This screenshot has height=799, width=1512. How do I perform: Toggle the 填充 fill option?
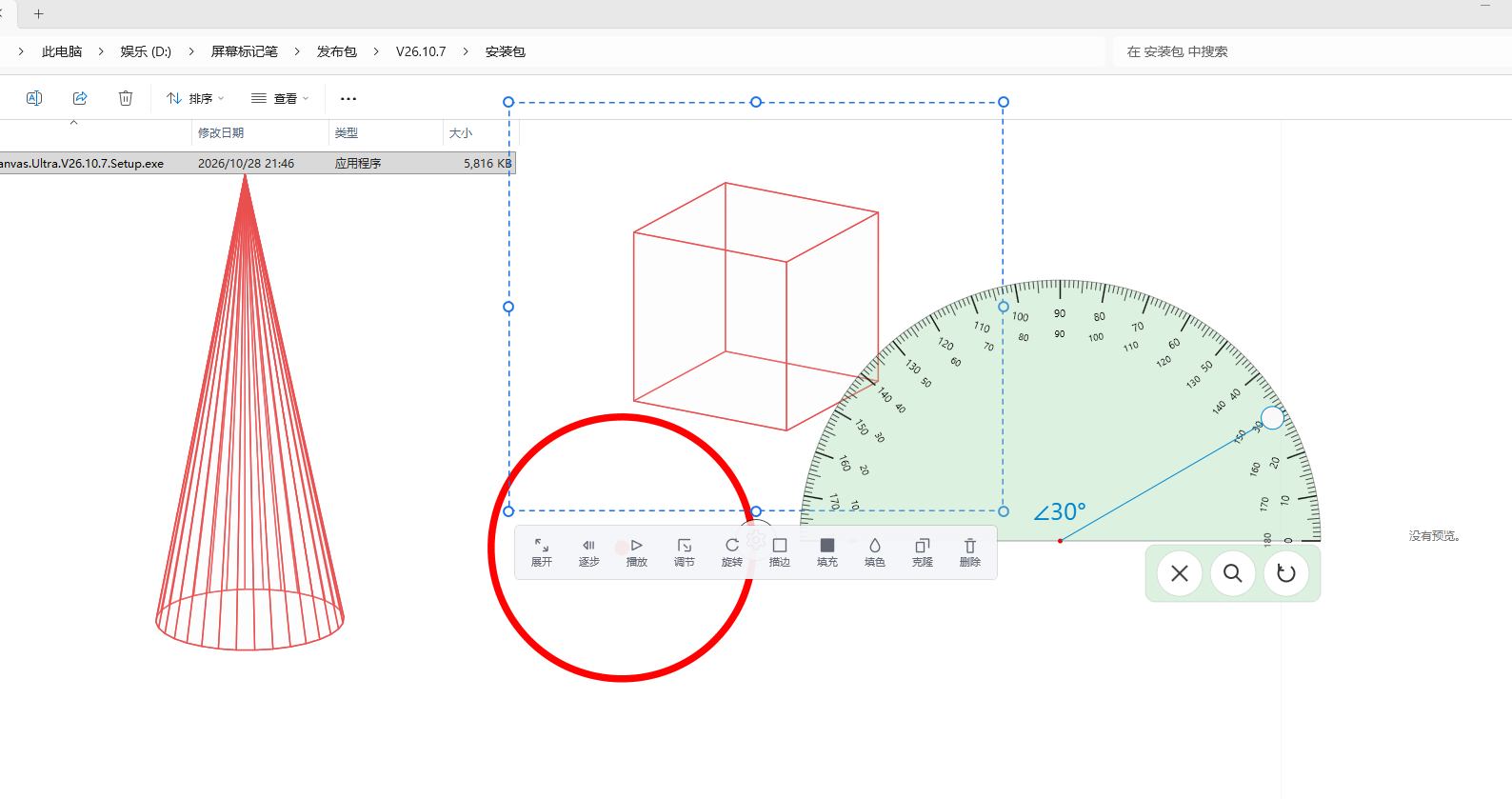tap(827, 552)
